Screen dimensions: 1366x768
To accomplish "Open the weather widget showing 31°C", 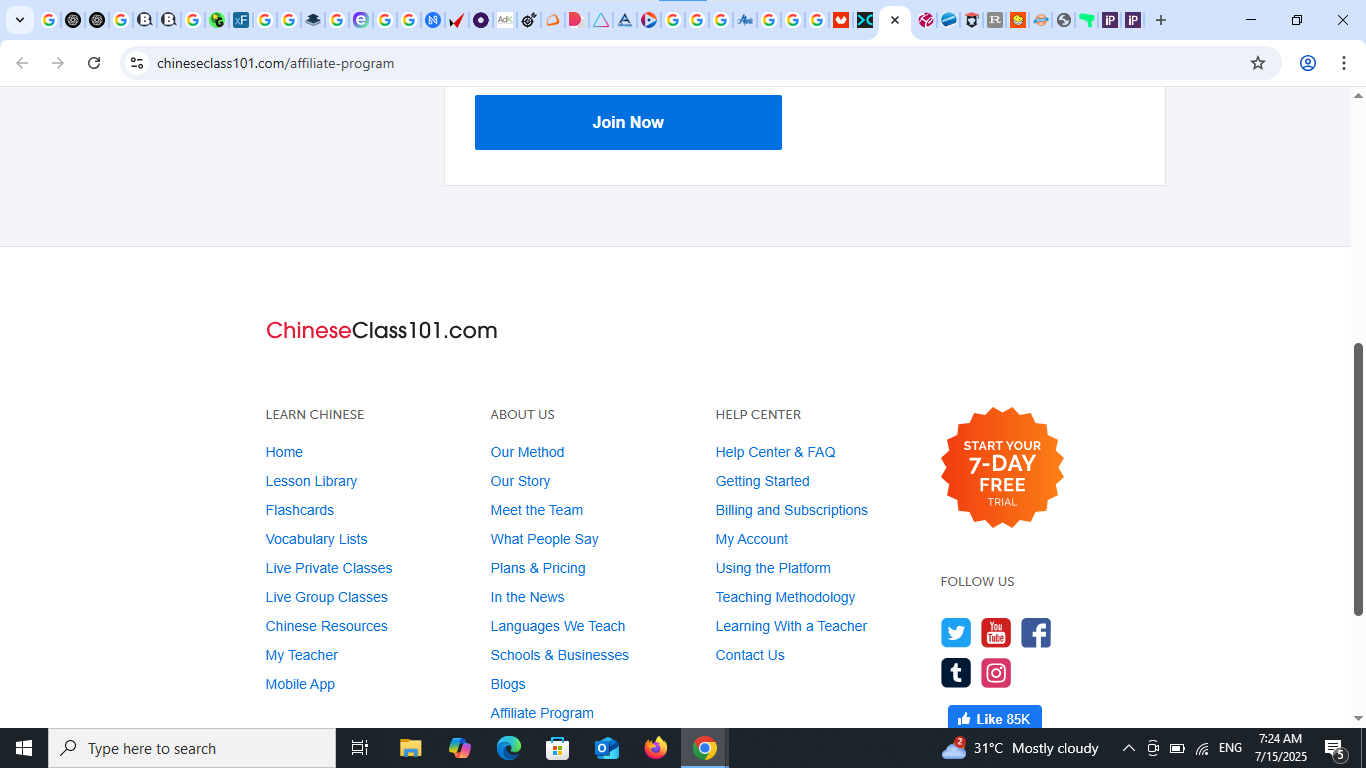I will click(1020, 748).
